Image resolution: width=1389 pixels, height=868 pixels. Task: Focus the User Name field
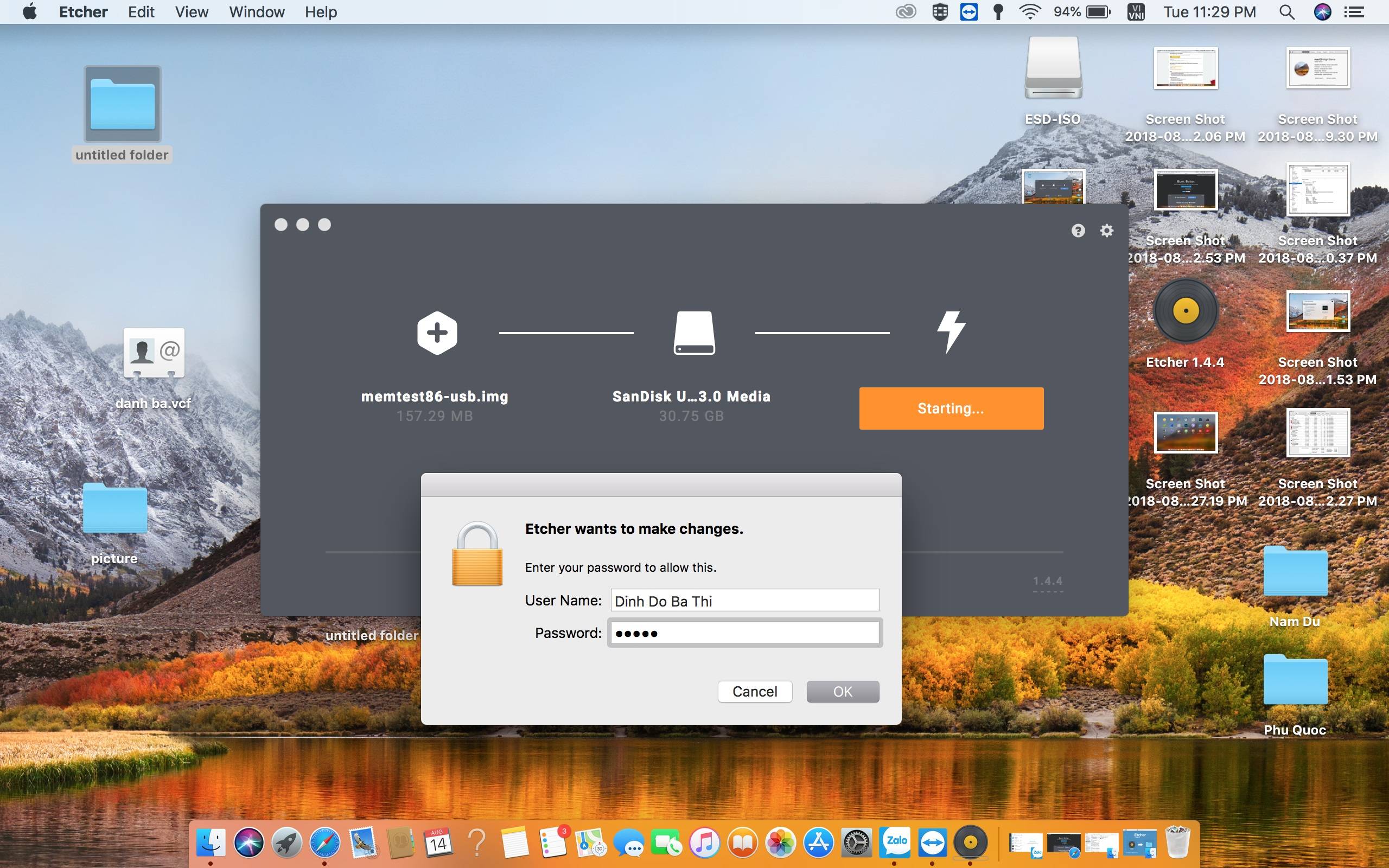coord(744,601)
